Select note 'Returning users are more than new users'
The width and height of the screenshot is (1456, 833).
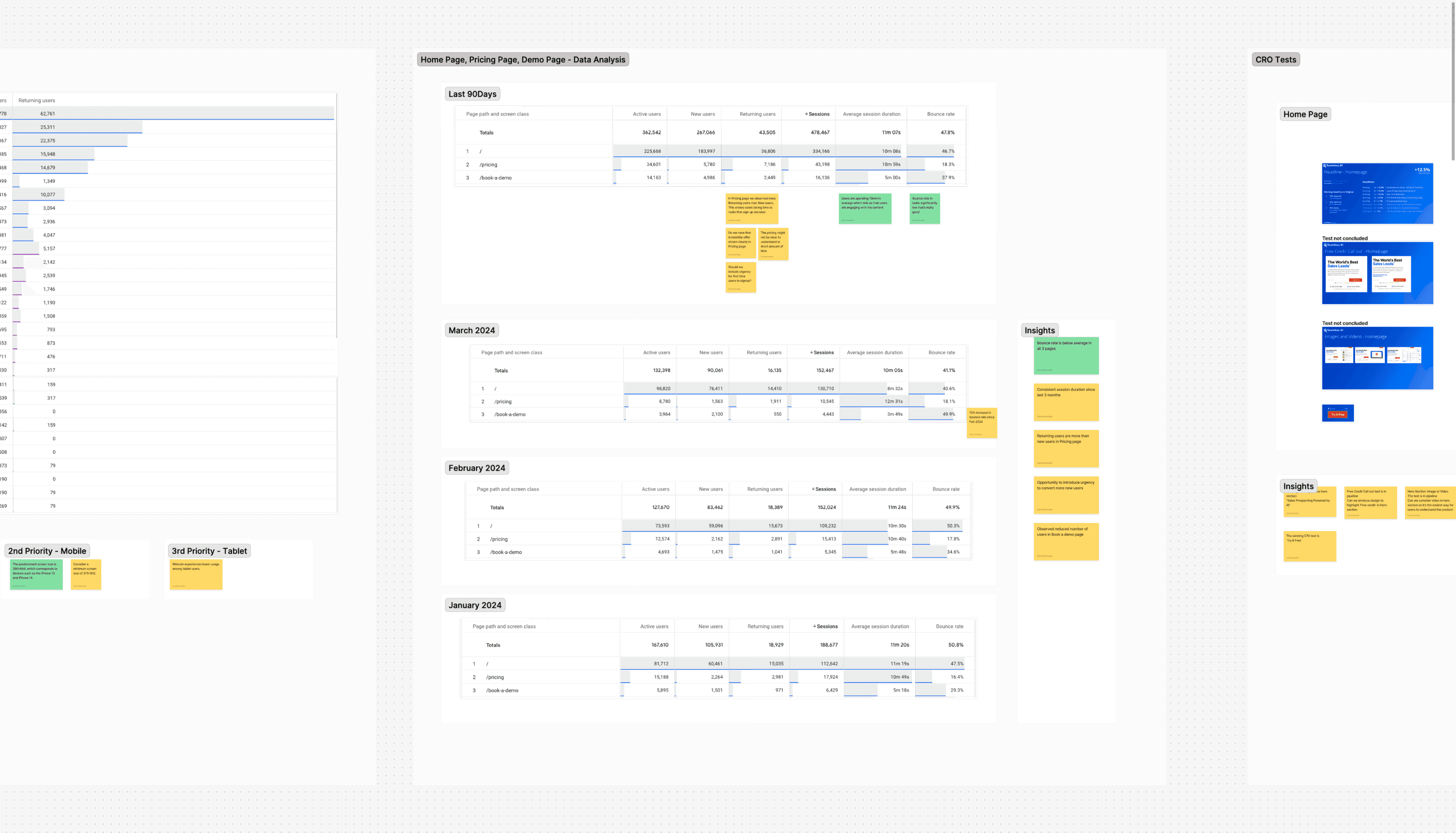coord(1066,448)
